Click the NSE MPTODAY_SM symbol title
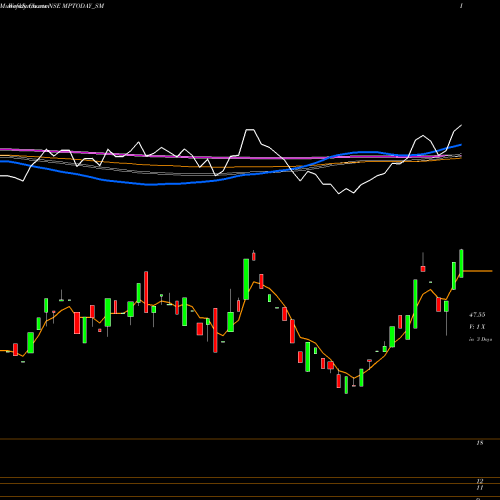500x500 pixels. (76, 6)
